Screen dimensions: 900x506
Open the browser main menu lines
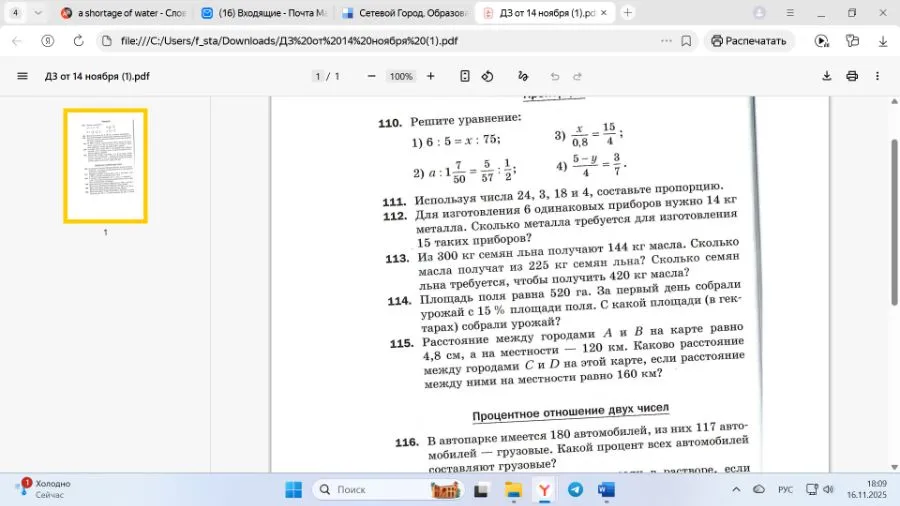(790, 13)
